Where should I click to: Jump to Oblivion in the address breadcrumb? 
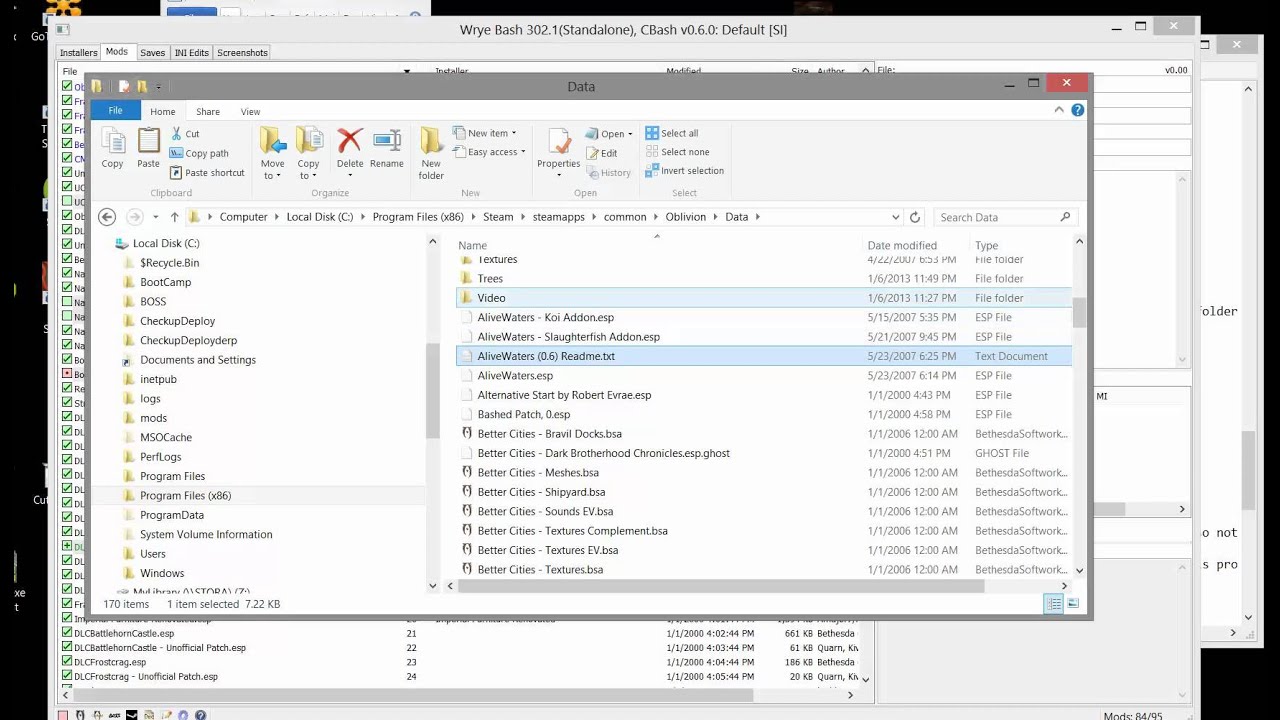click(686, 217)
